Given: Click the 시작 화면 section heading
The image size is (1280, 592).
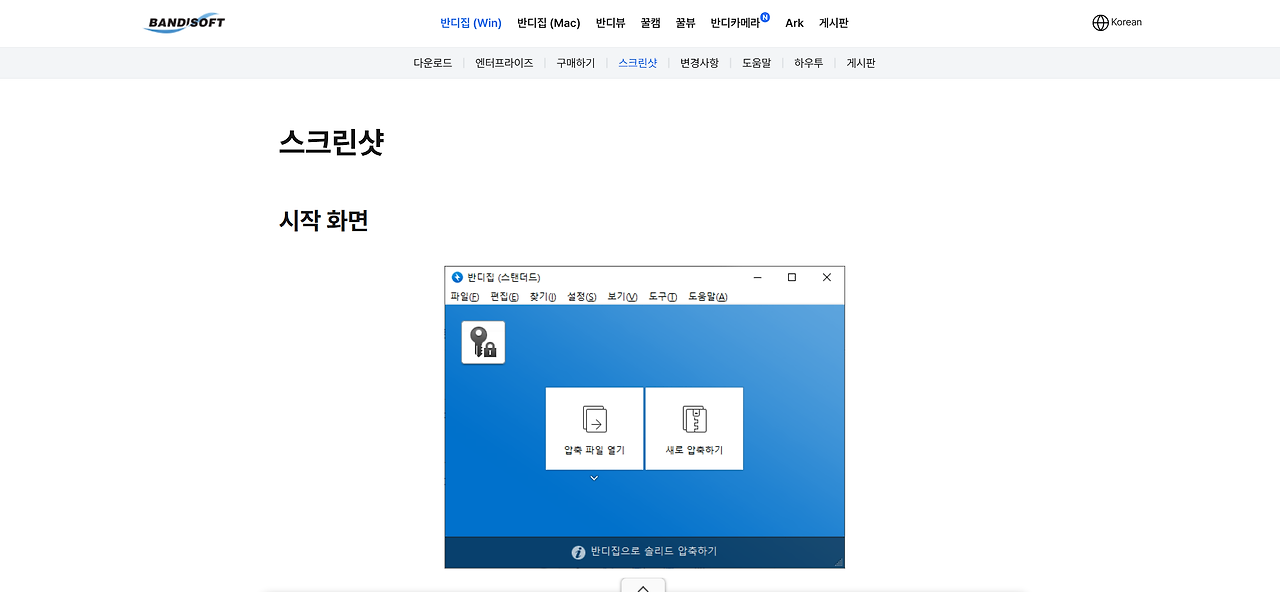Looking at the screenshot, I should pos(323,221).
